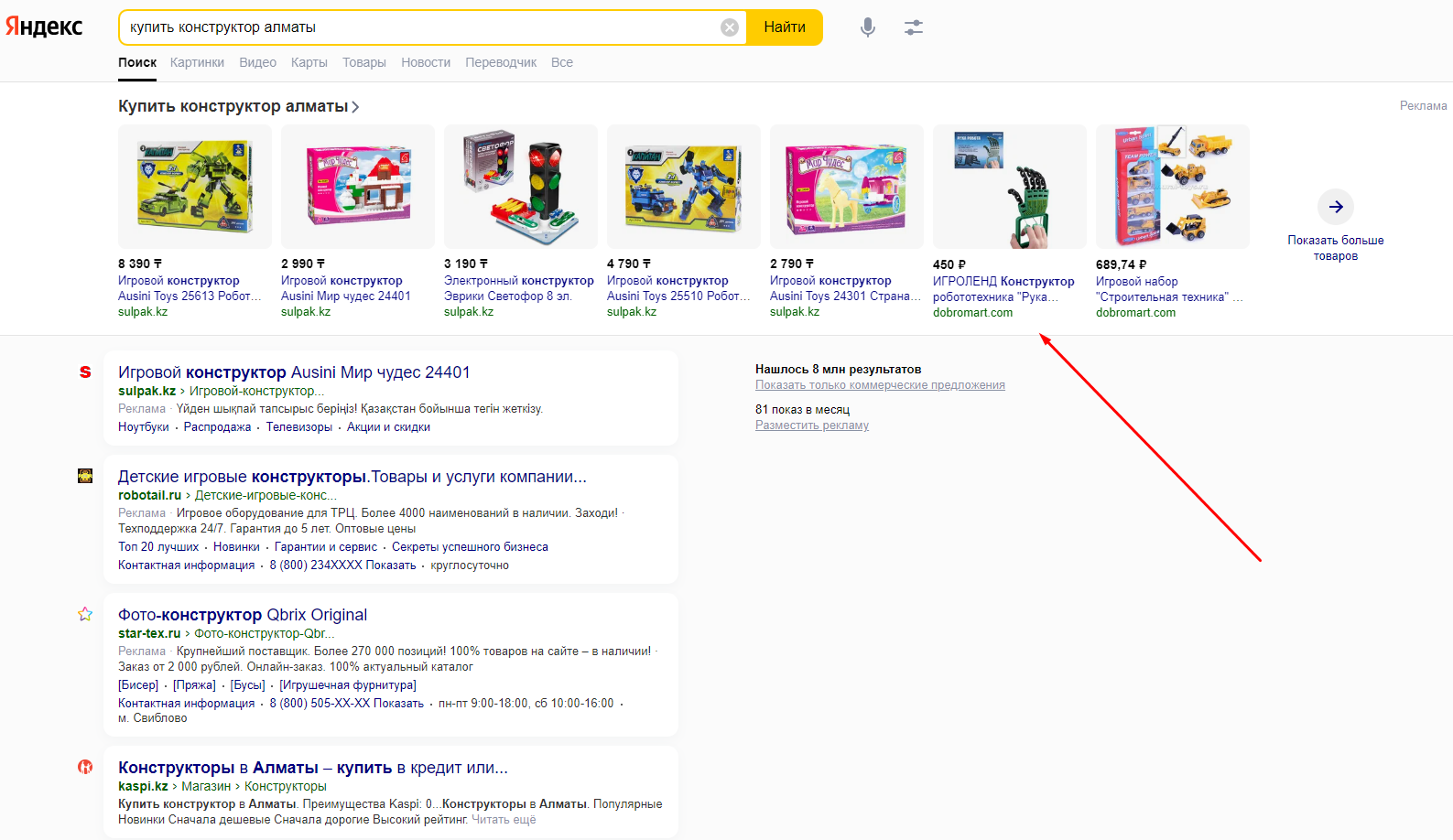Screen dimensions: 1453x840
Task: Select the Поиск tab
Action: coord(137,62)
